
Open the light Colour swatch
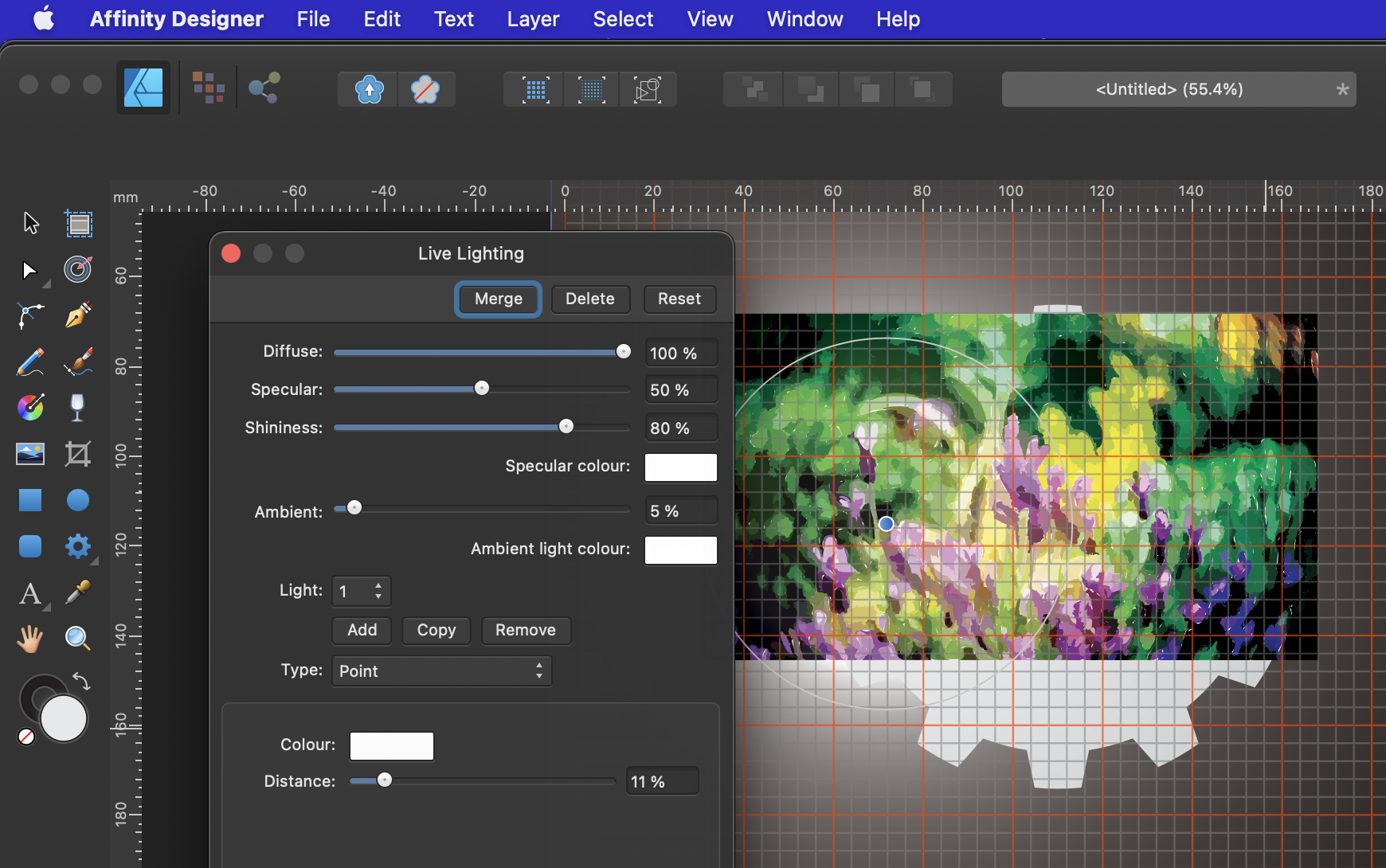pyautogui.click(x=392, y=746)
